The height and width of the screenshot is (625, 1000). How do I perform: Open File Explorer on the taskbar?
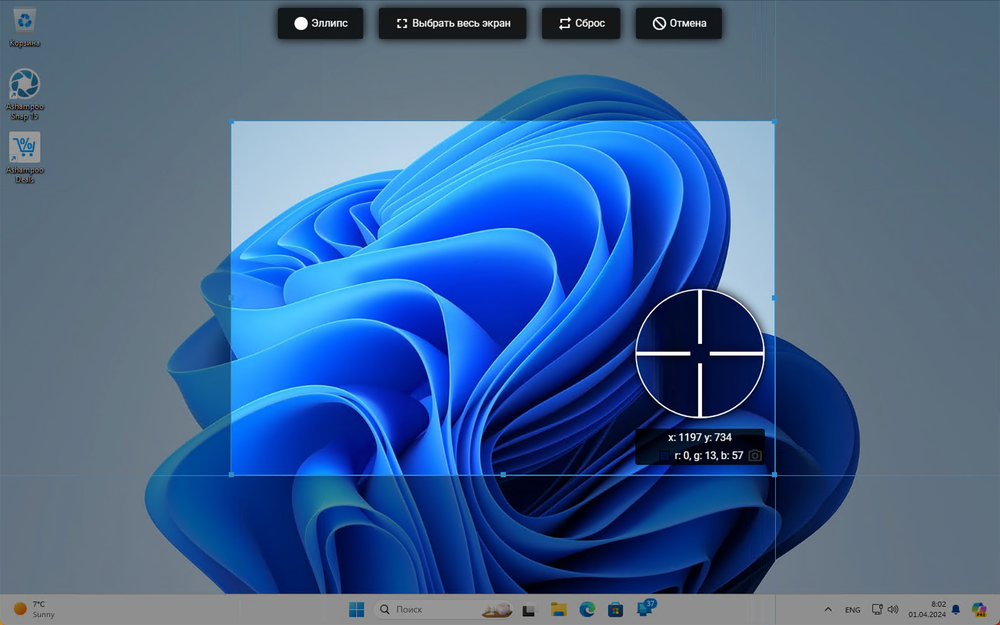click(559, 610)
